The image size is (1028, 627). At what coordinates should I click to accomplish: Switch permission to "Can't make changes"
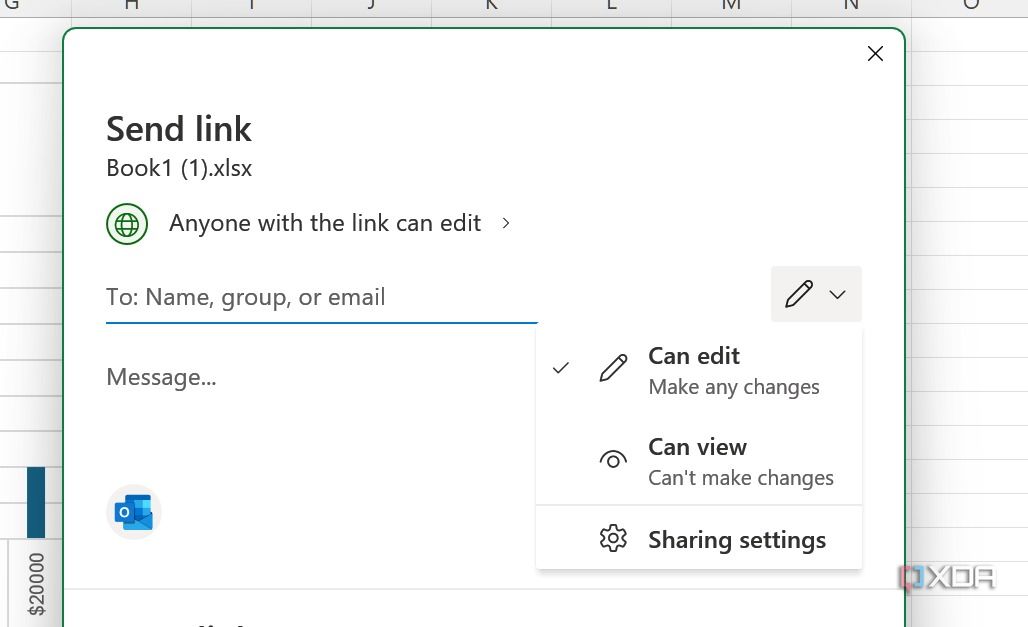[741, 478]
